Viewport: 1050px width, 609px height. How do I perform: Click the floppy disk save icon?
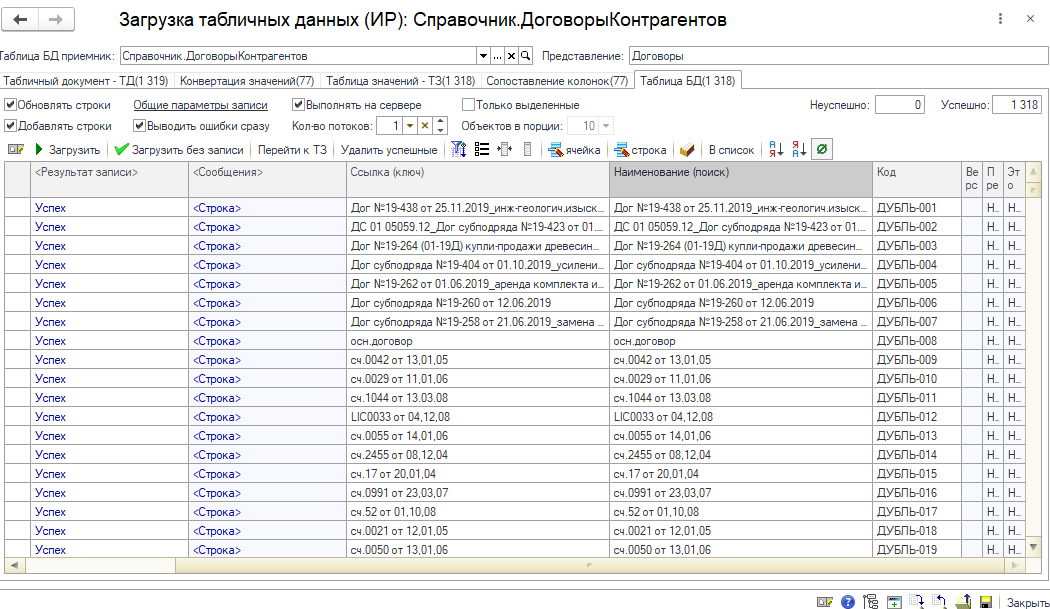pos(986,602)
